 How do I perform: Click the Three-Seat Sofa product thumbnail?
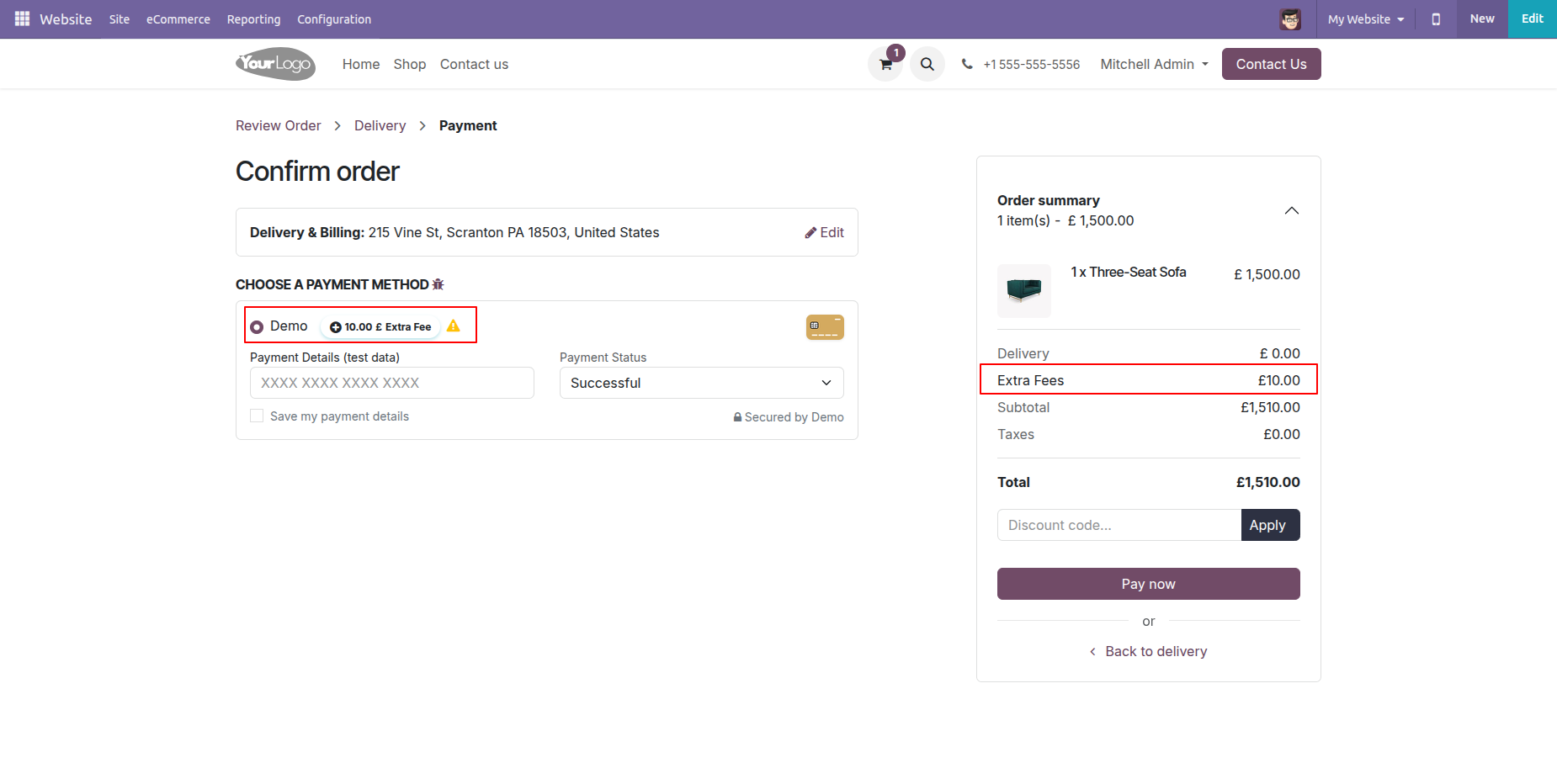pyautogui.click(x=1024, y=290)
